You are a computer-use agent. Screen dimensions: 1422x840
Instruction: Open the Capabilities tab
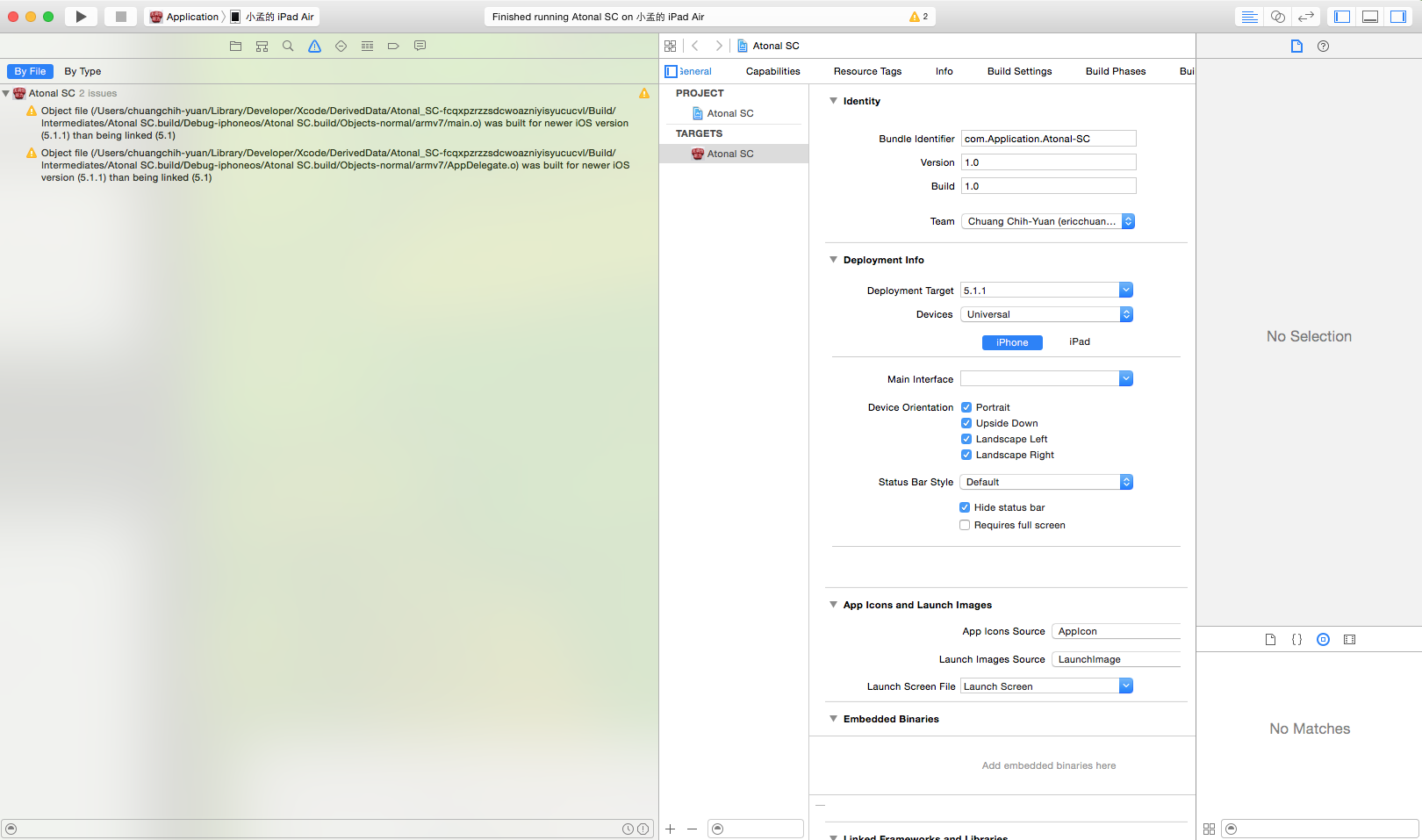pos(772,71)
